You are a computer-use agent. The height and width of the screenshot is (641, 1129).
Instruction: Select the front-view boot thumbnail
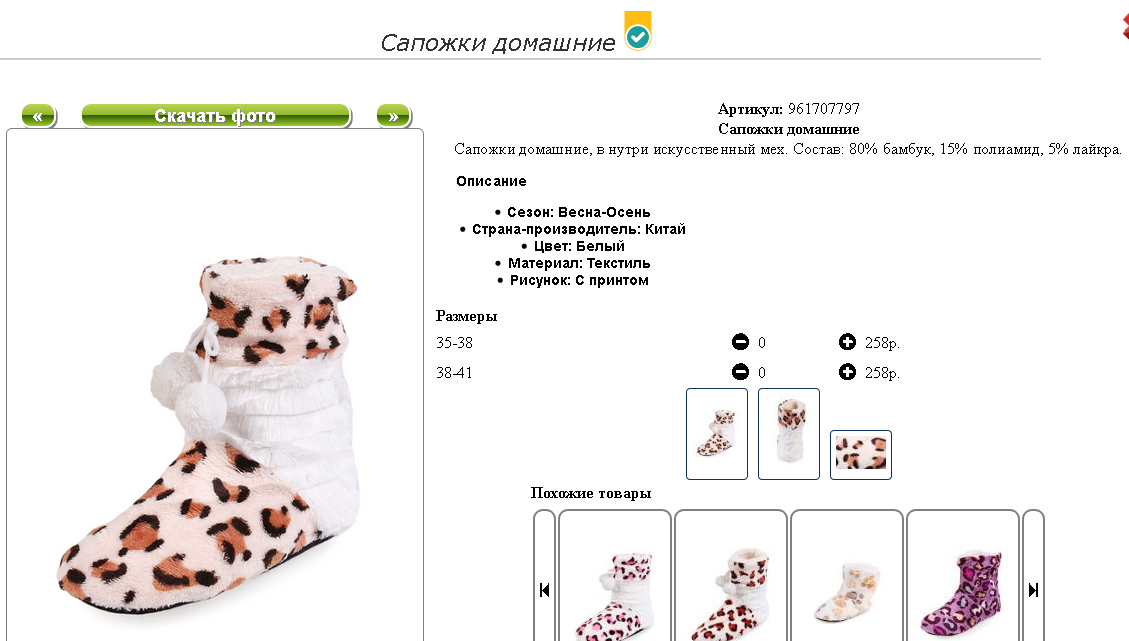point(788,434)
